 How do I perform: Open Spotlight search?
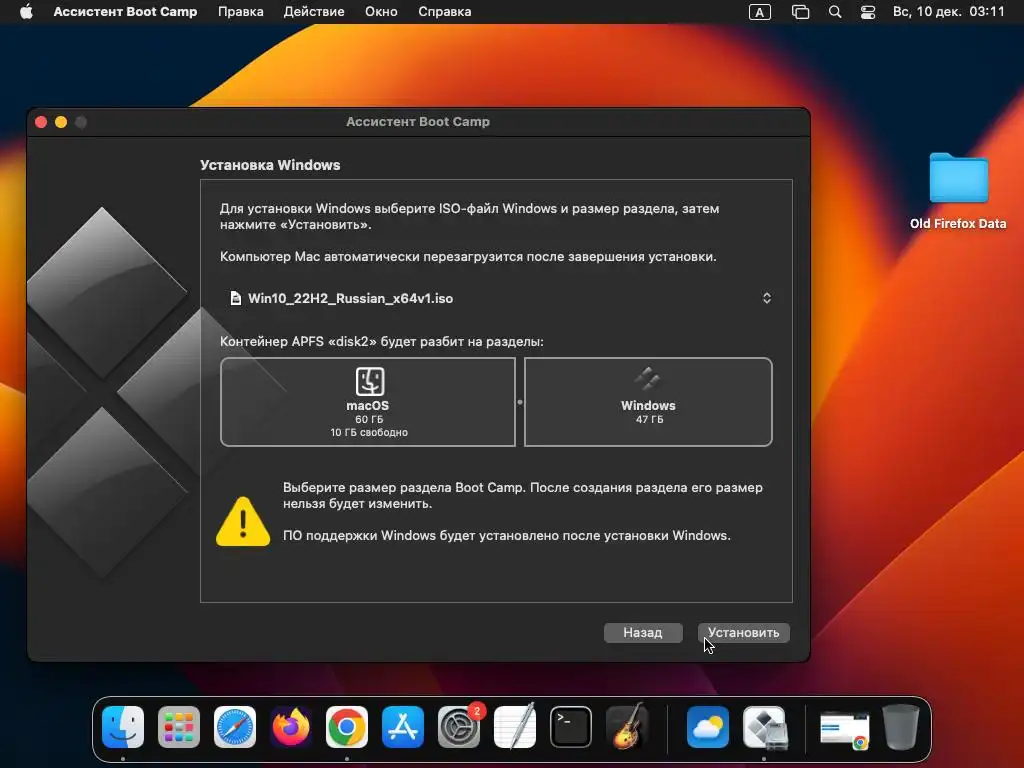[x=835, y=12]
